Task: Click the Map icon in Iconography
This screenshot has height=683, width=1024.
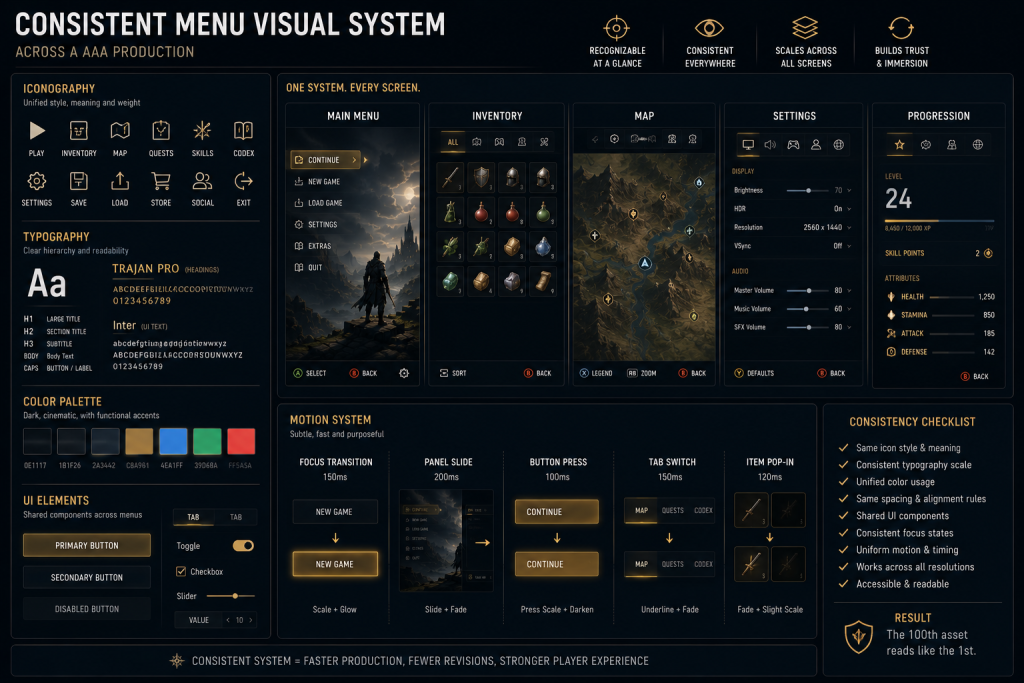Action: (x=120, y=131)
